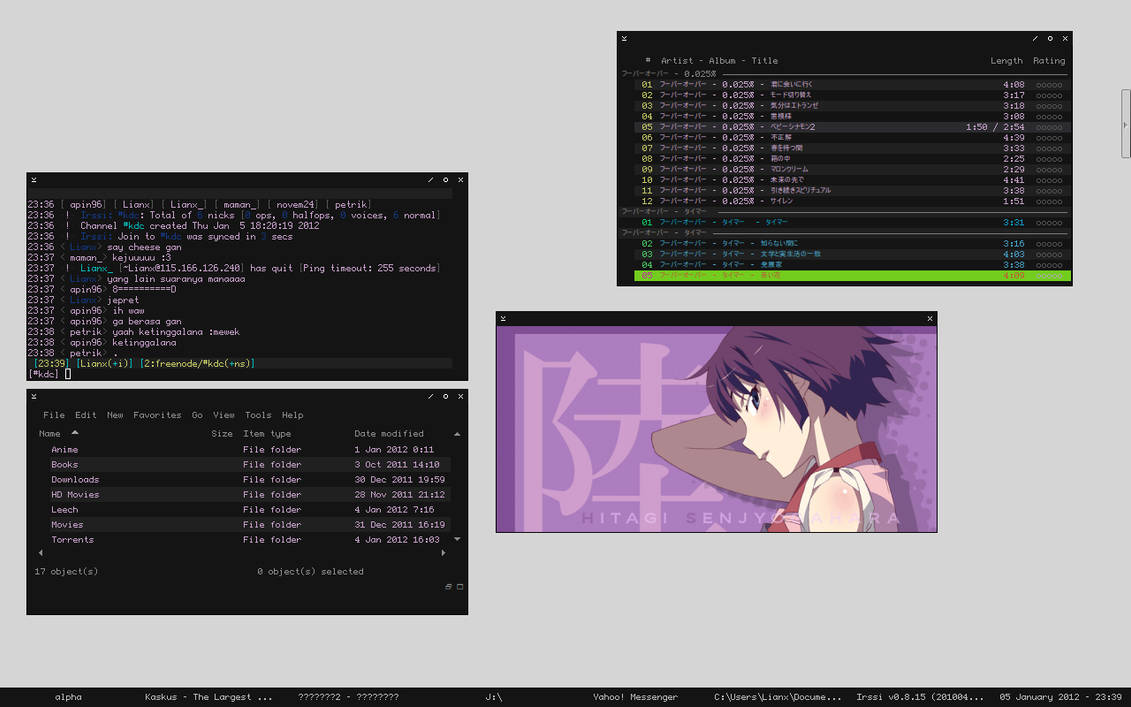Open the sidebar handle on right screen edge
The image size is (1131, 707).
click(x=1126, y=124)
